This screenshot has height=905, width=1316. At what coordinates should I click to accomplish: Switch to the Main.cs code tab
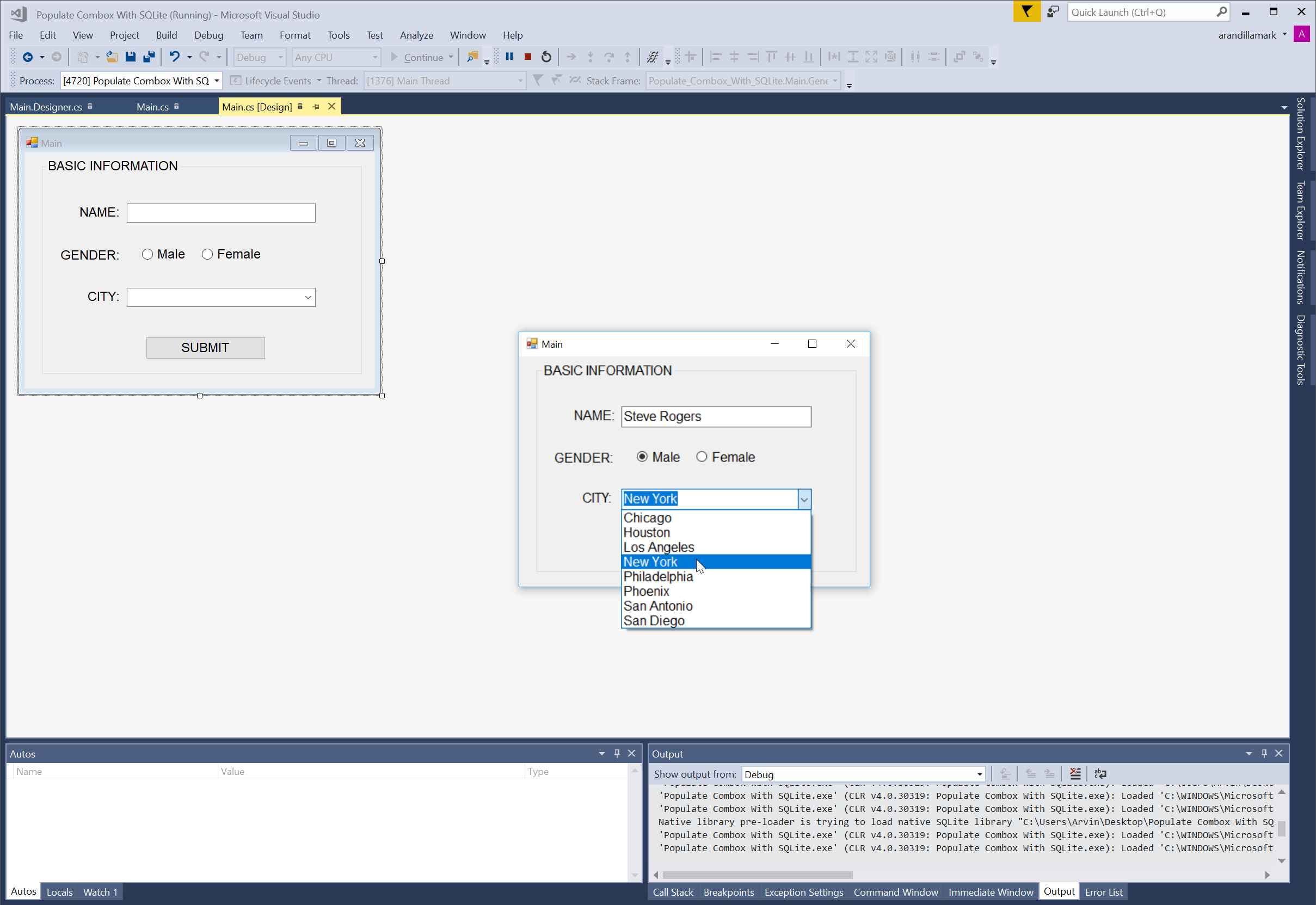coord(152,107)
